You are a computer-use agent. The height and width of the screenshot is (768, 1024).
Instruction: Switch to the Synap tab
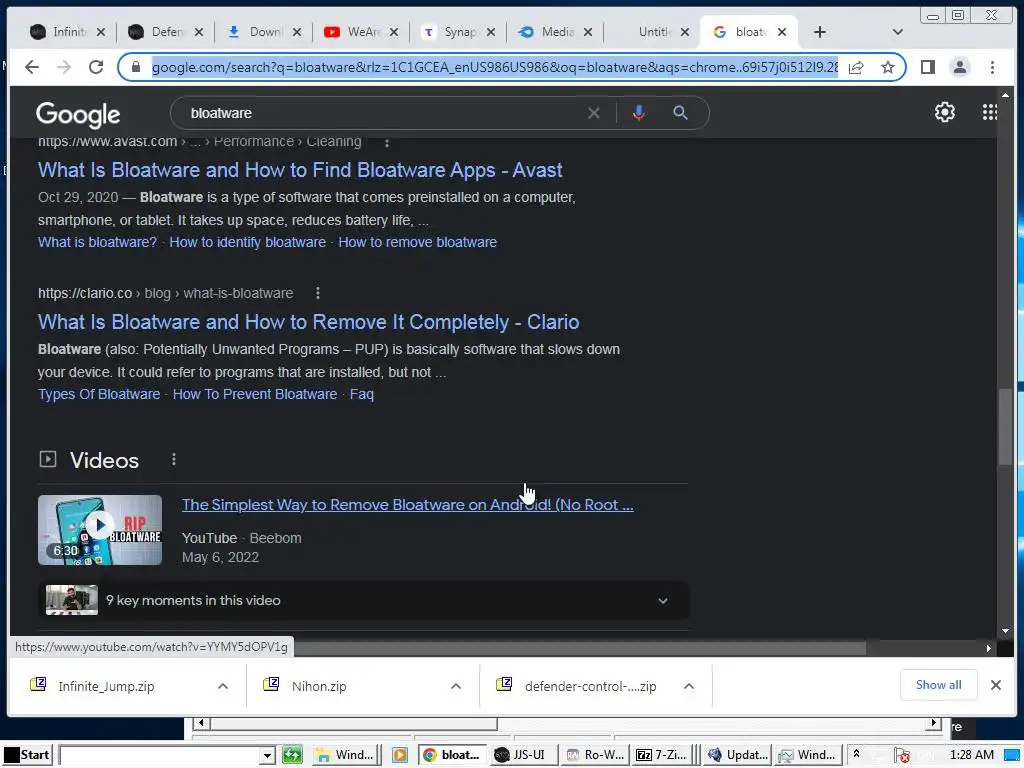(x=458, y=32)
